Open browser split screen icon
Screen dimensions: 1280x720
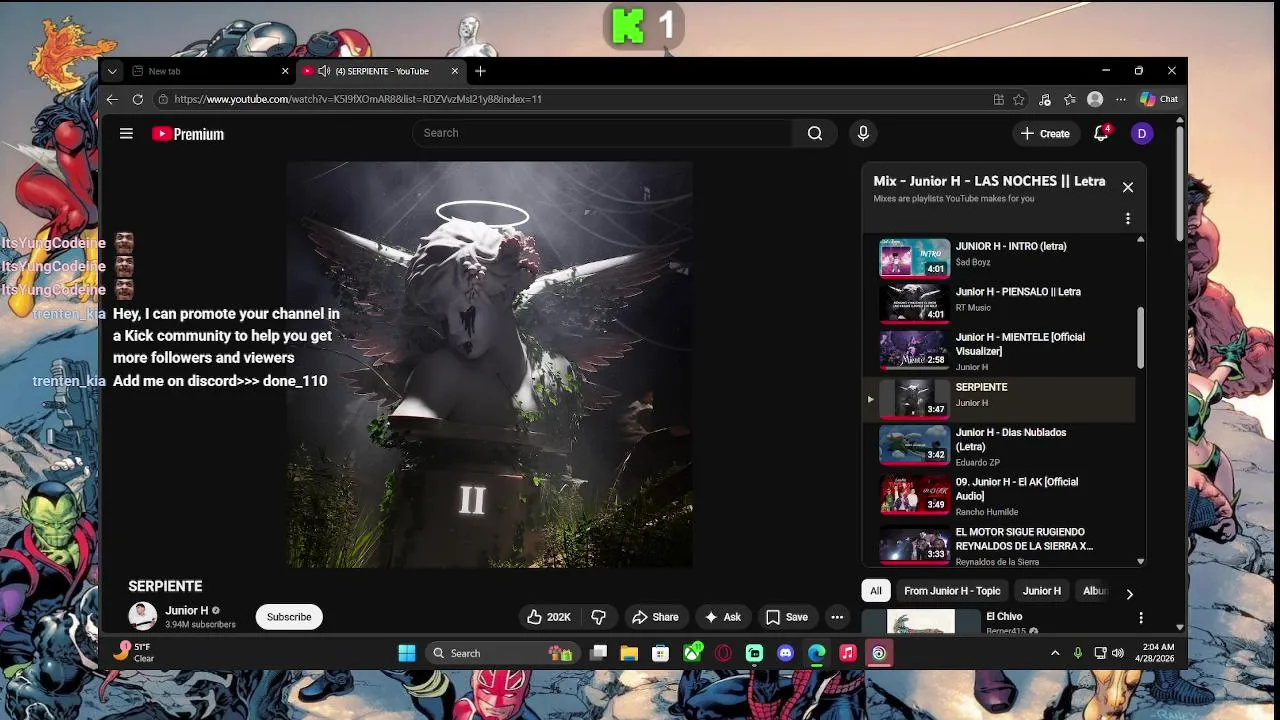[998, 99]
